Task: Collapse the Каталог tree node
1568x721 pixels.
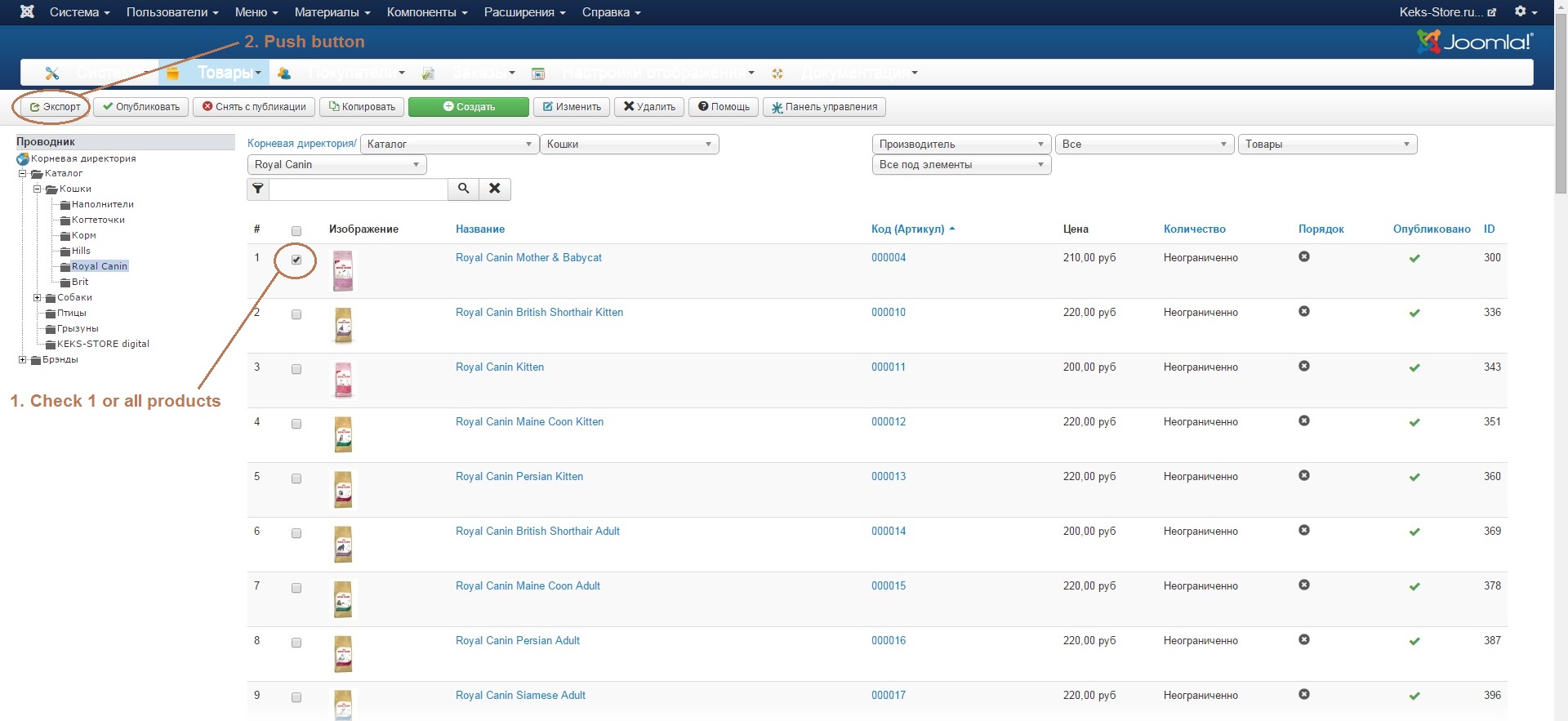Action: pyautogui.click(x=23, y=174)
